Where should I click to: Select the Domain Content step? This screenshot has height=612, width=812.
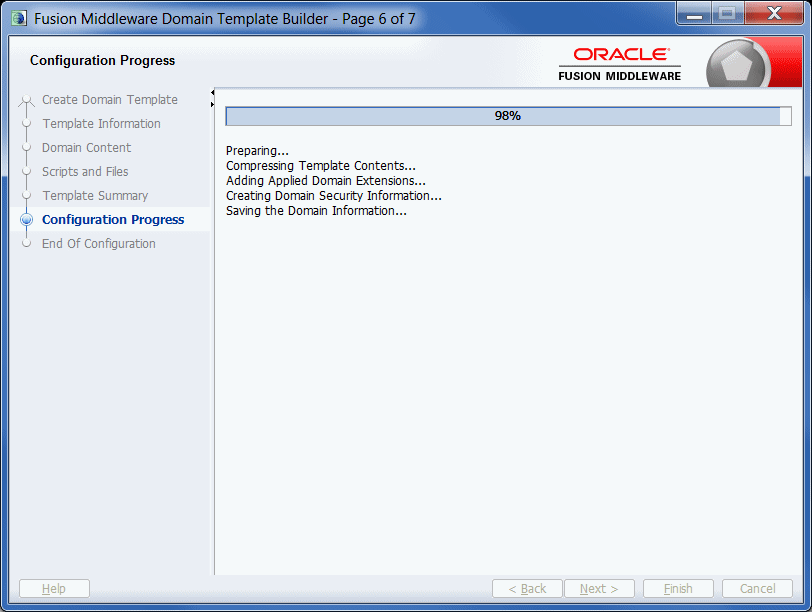(86, 148)
